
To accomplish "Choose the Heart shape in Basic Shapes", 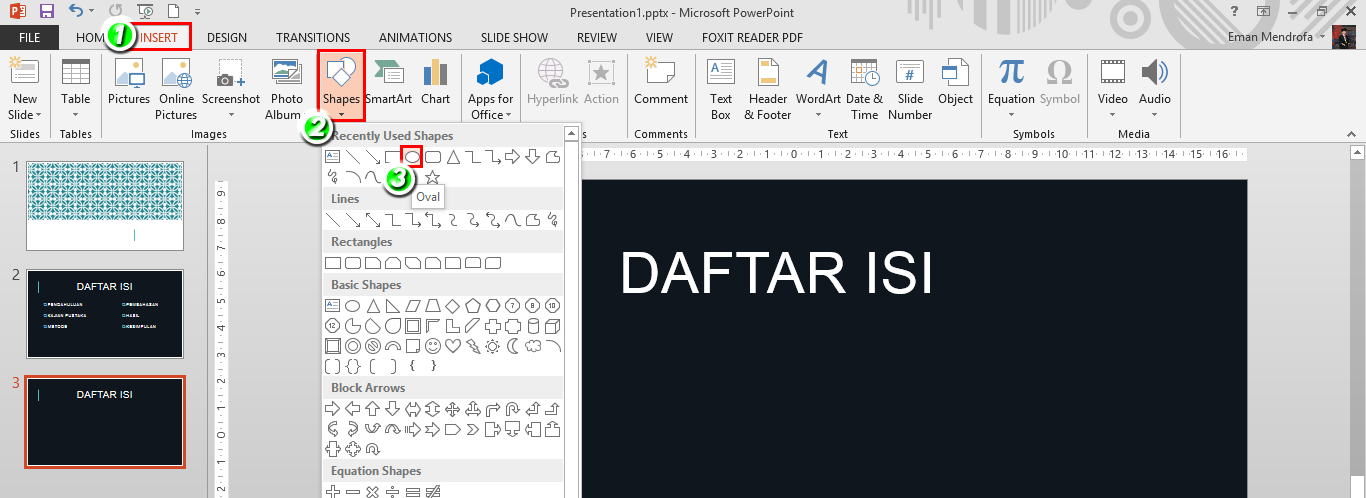I will pyautogui.click(x=453, y=345).
